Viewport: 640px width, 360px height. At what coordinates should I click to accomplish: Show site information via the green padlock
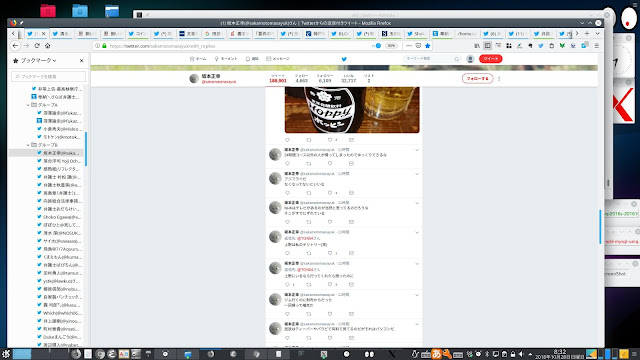click(104, 46)
